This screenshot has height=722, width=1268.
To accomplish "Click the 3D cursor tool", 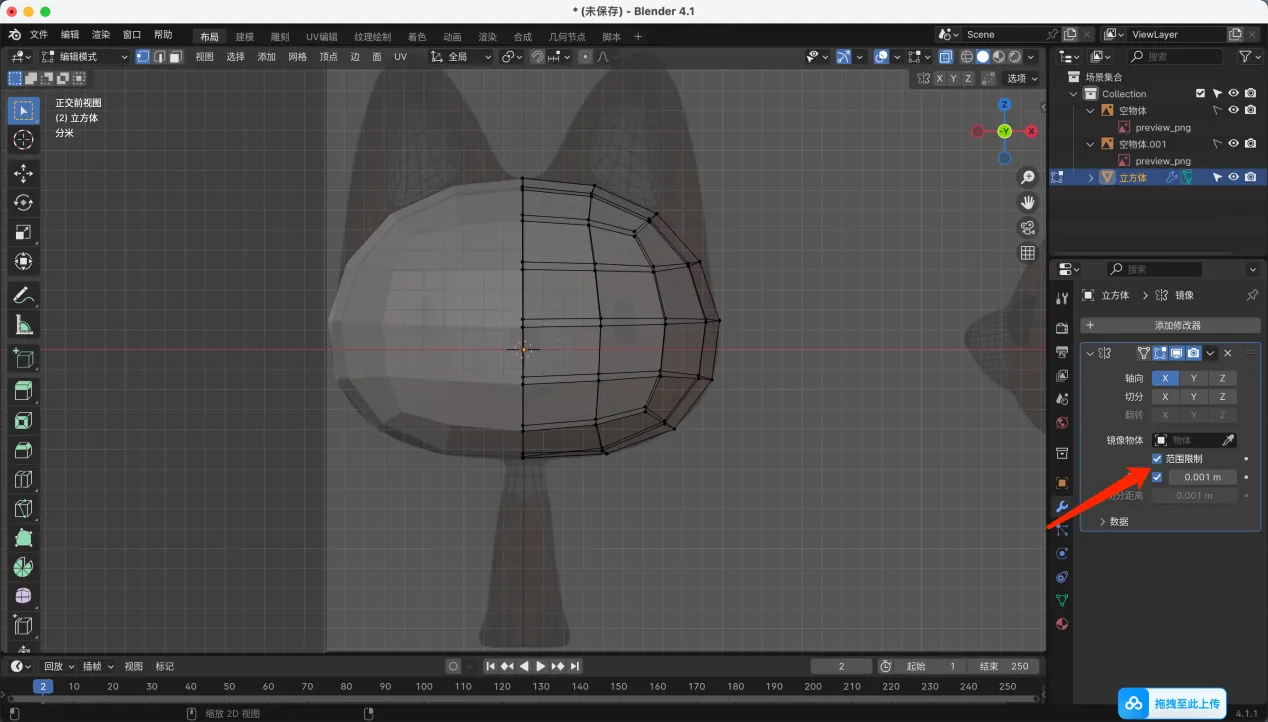I will click(x=24, y=140).
